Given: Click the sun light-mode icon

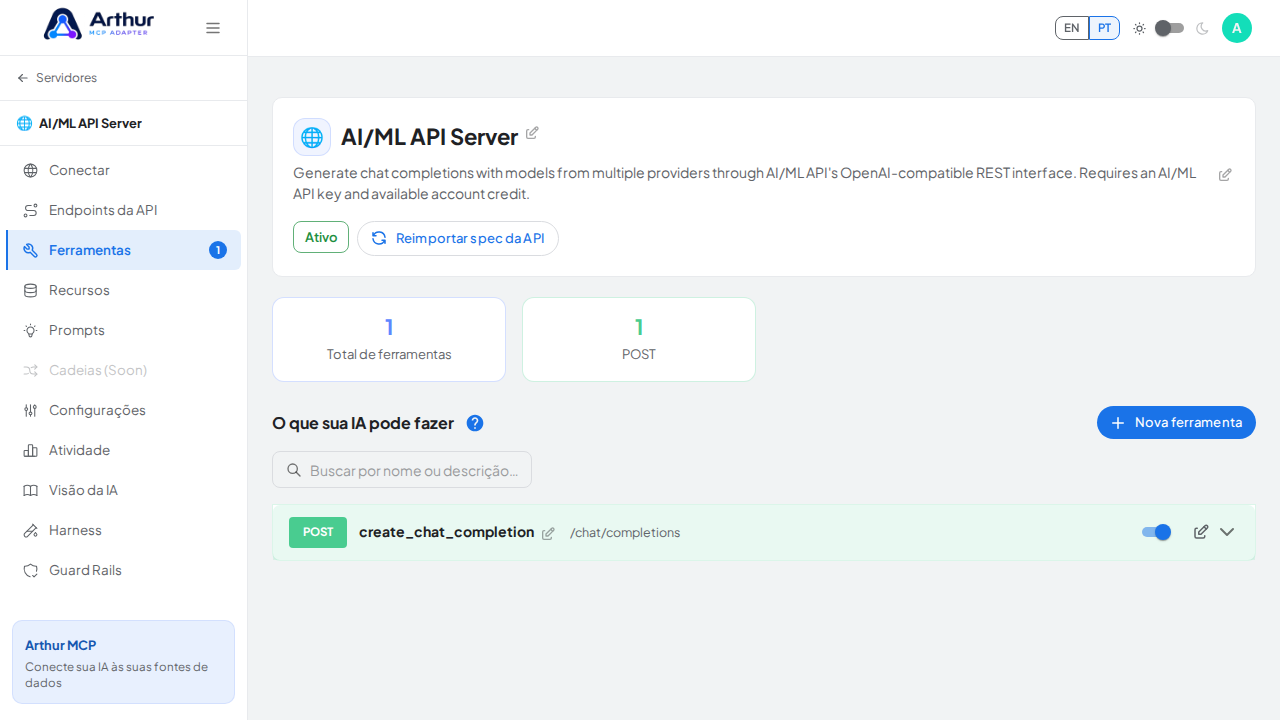Looking at the screenshot, I should click(x=1139, y=28).
